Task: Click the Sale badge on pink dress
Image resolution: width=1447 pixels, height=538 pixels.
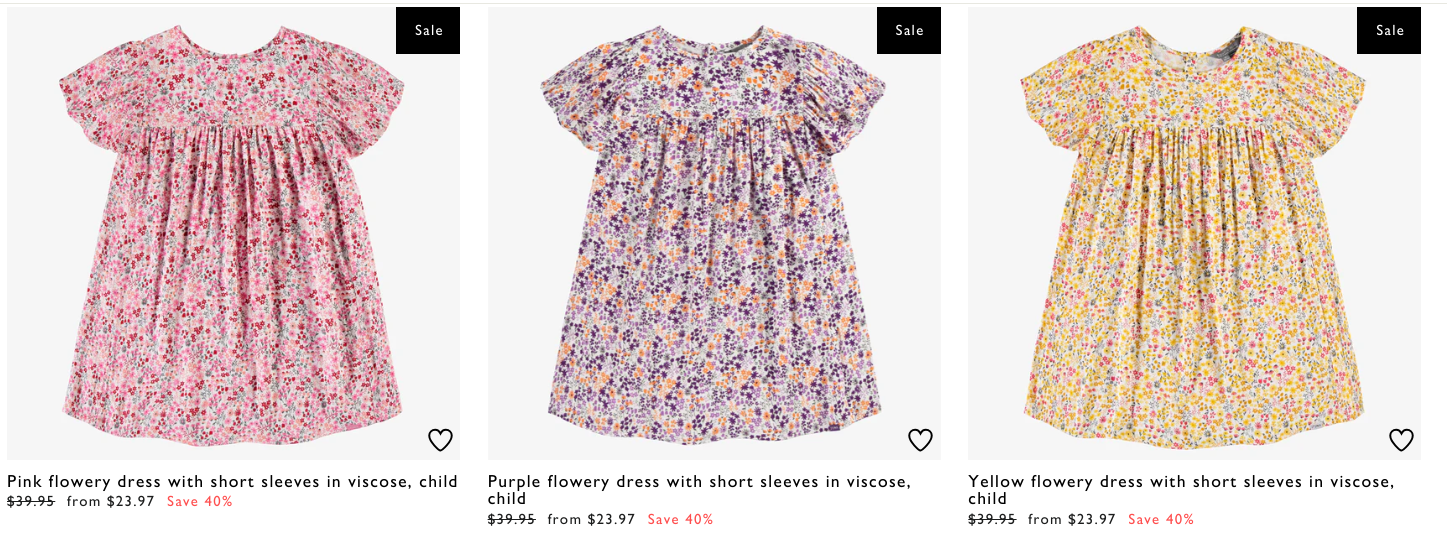Action: click(428, 30)
